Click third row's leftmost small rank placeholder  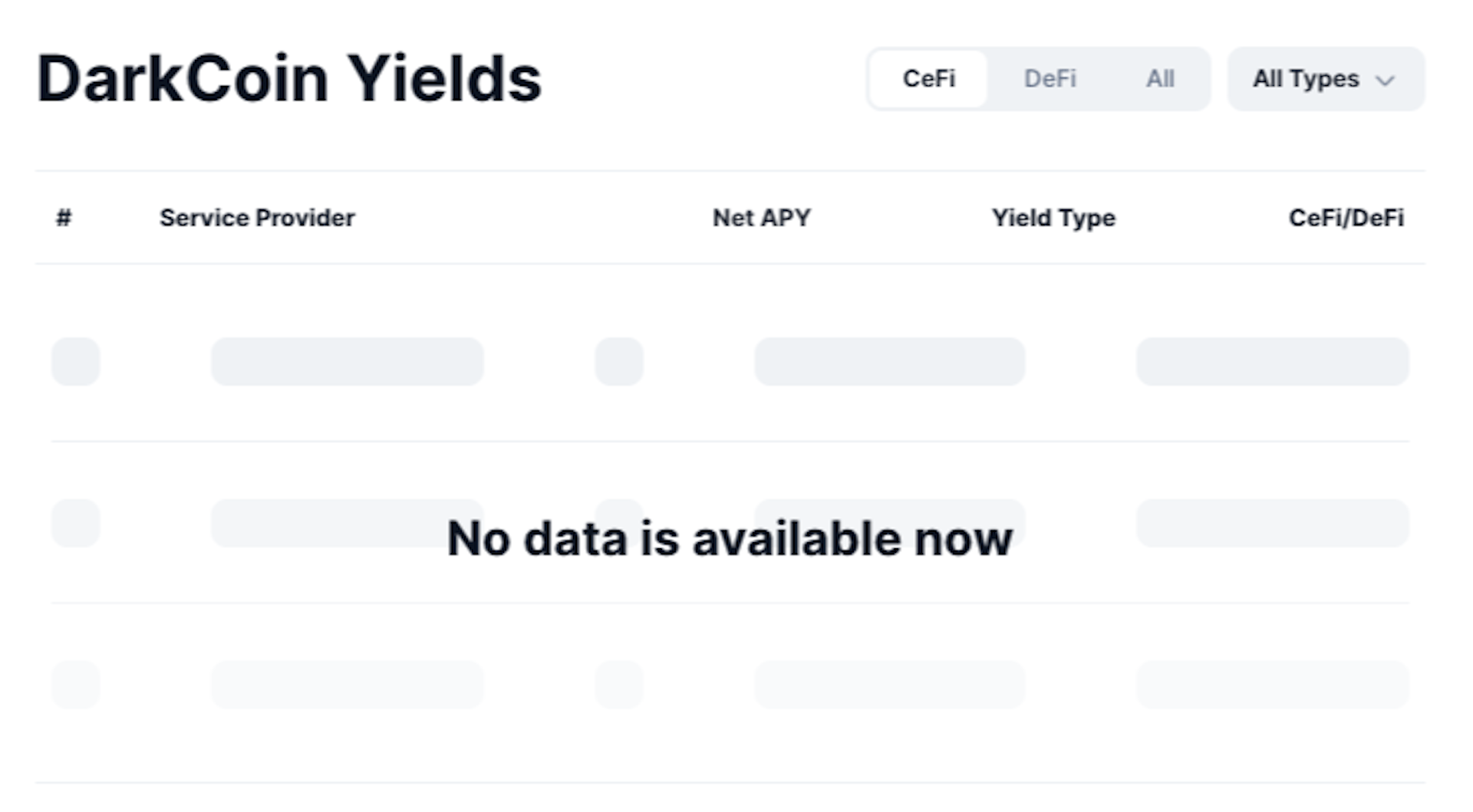pos(76,685)
